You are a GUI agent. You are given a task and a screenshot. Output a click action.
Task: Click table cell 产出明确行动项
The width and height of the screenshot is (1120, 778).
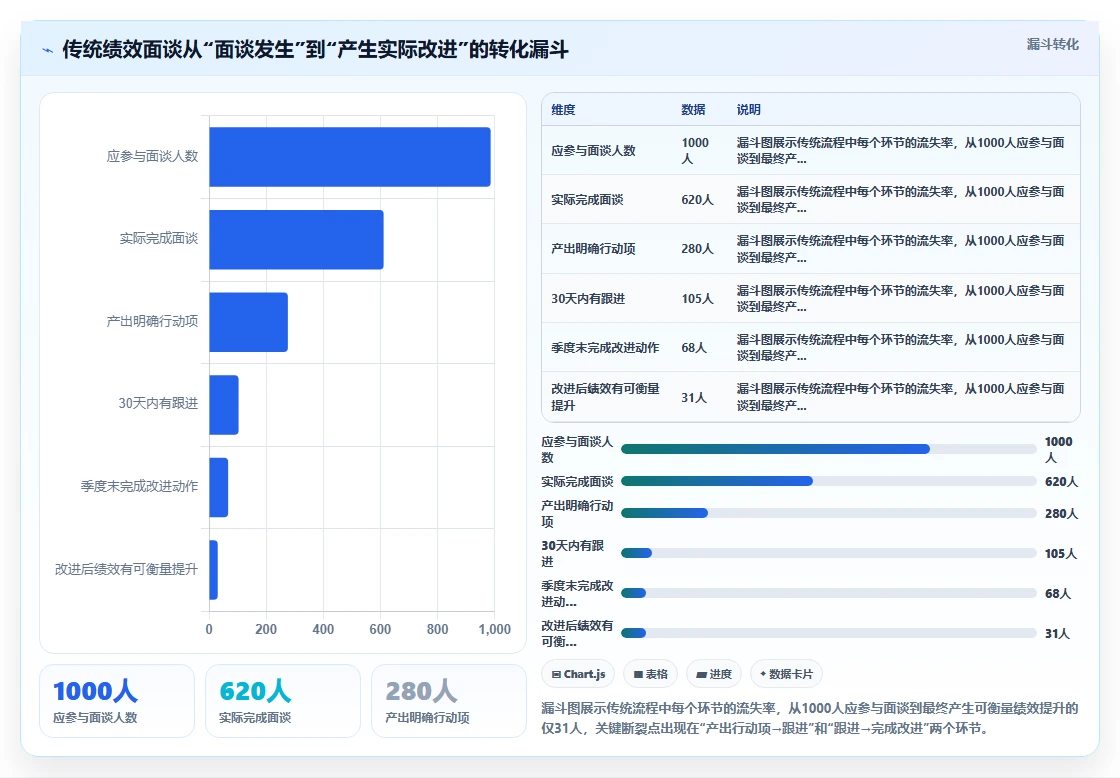[x=593, y=249]
